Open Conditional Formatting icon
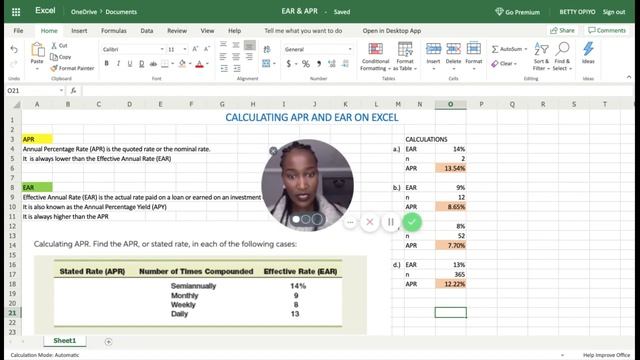Viewport: 640px width, 360px height. click(376, 49)
